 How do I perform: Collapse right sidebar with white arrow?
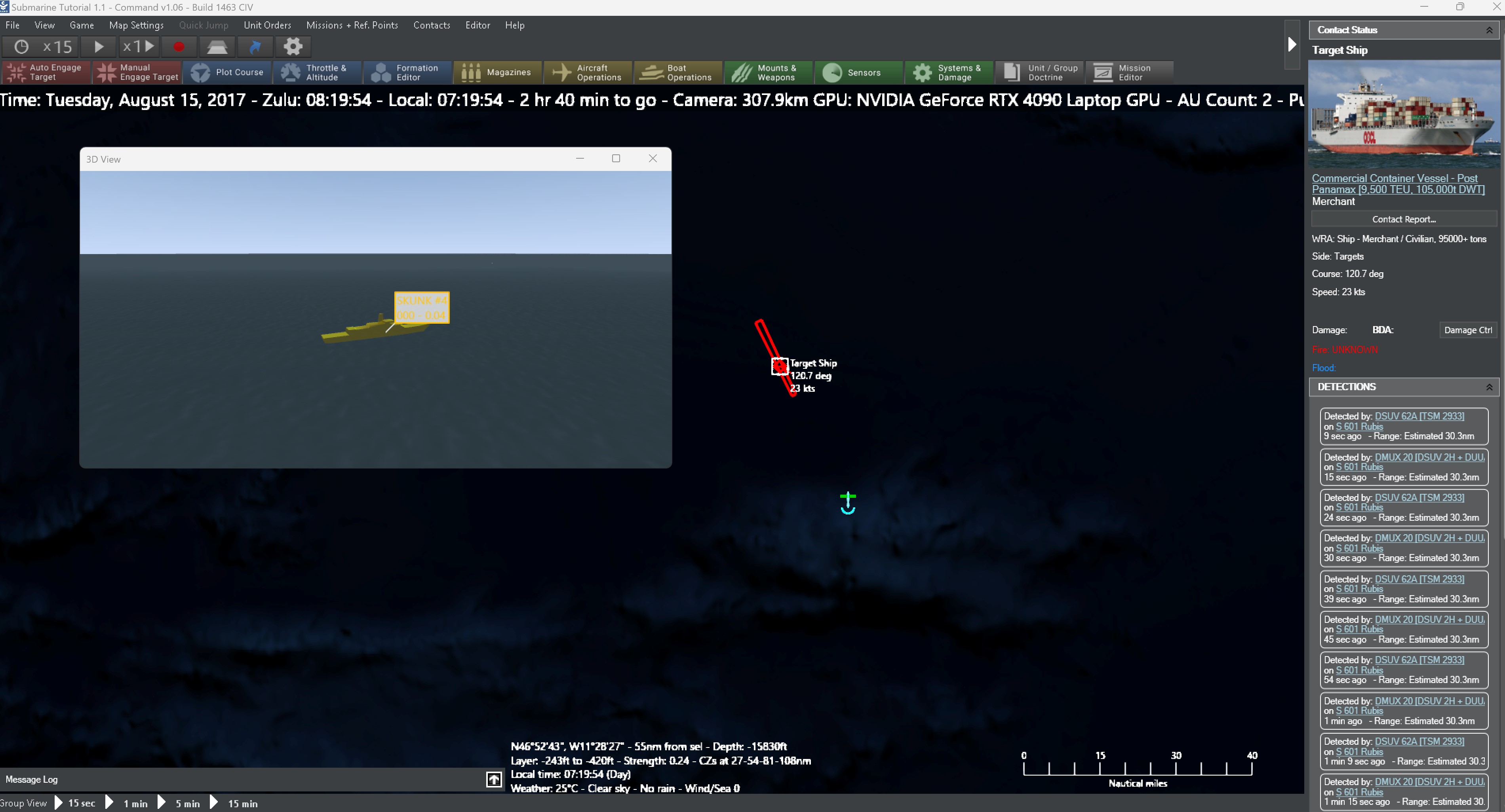[x=1292, y=45]
